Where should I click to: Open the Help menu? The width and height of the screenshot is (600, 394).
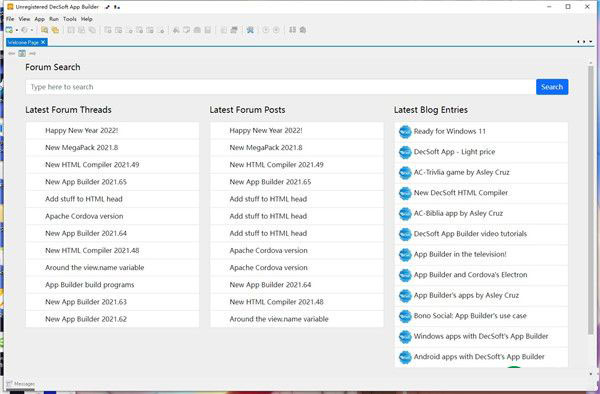pyautogui.click(x=86, y=19)
